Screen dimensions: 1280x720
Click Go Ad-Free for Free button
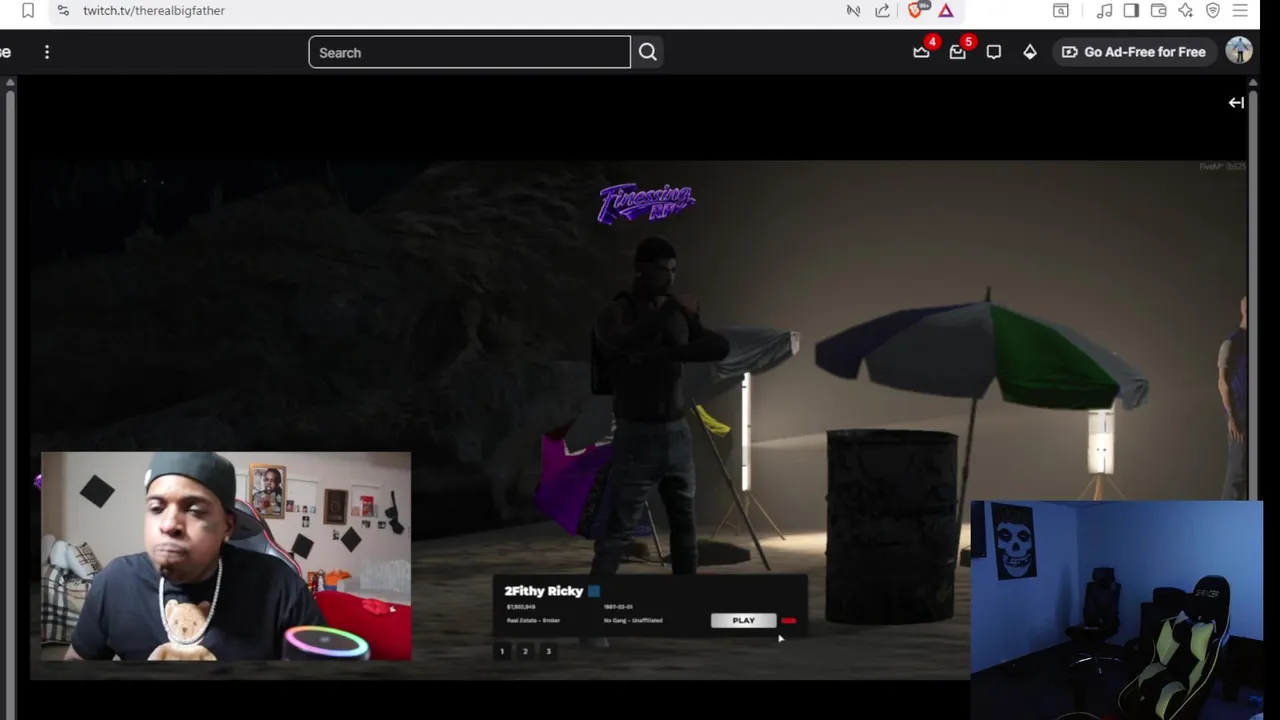coord(1134,52)
